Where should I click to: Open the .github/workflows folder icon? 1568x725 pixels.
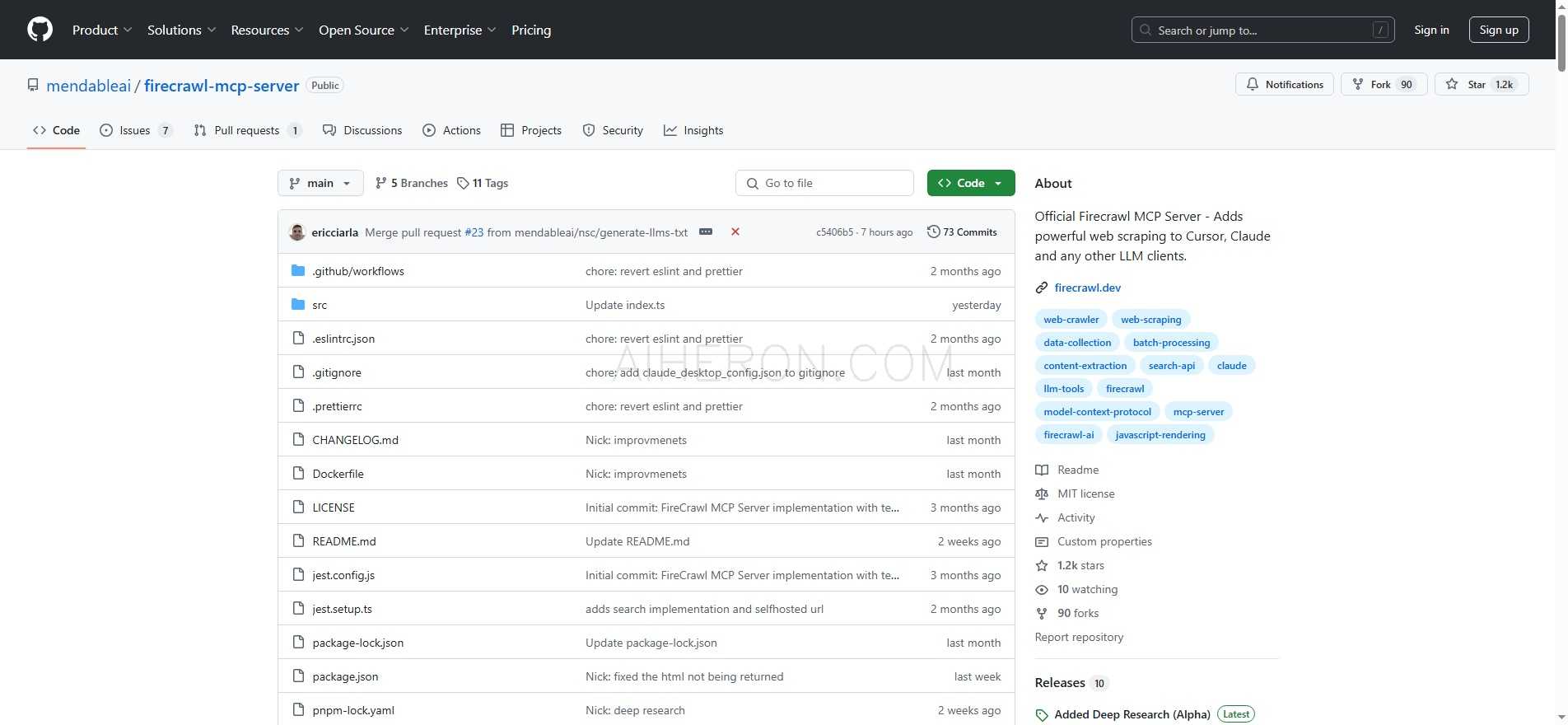(x=298, y=270)
